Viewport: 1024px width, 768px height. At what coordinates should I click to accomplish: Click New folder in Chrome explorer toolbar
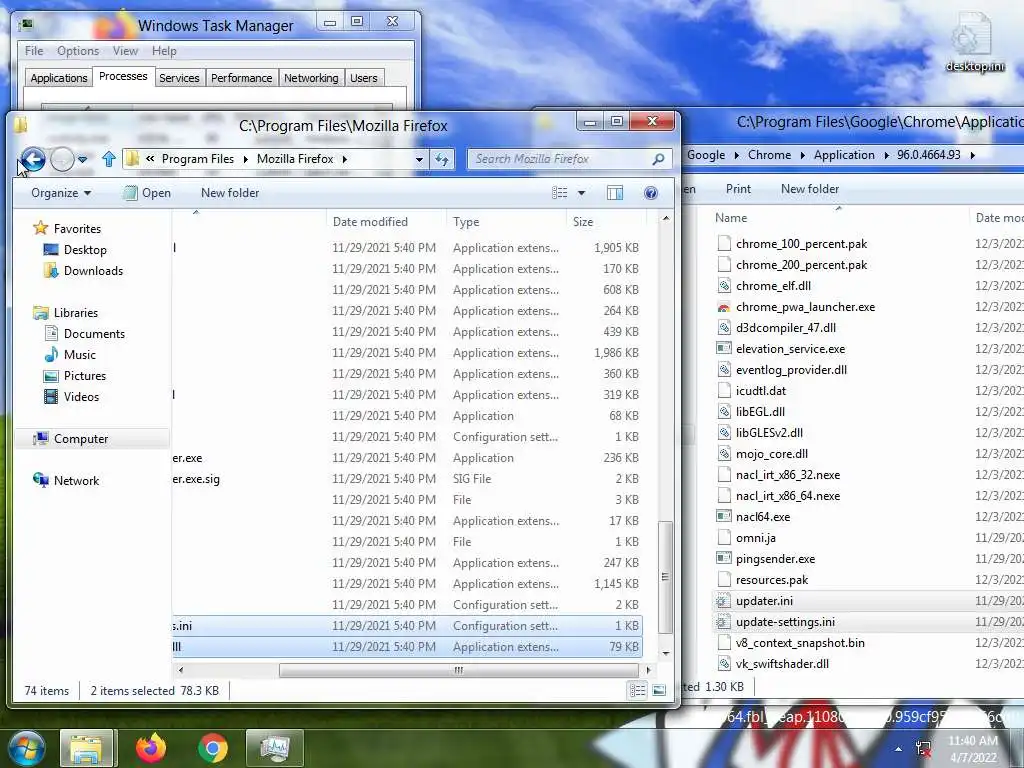pyautogui.click(x=810, y=189)
